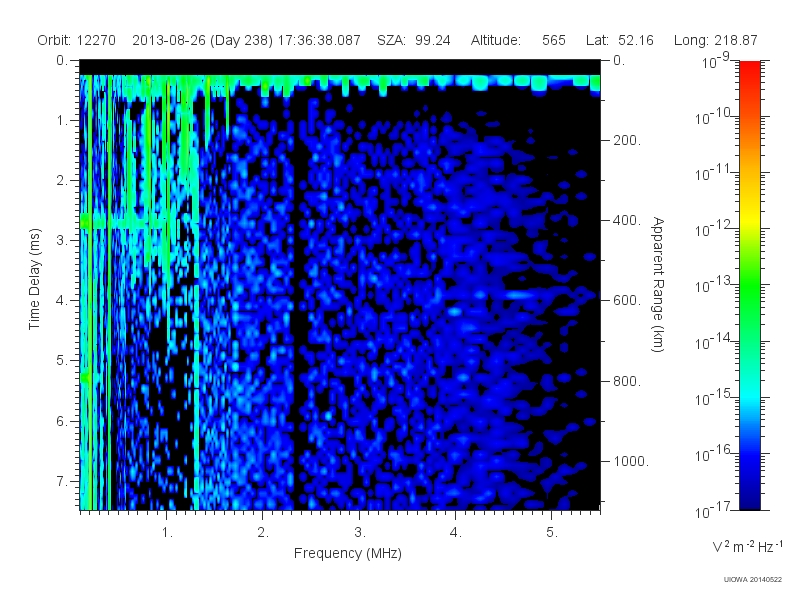This screenshot has width=800, height=600.
Task: Click the '600.' apparent range tick label
Action: [x=627, y=301]
